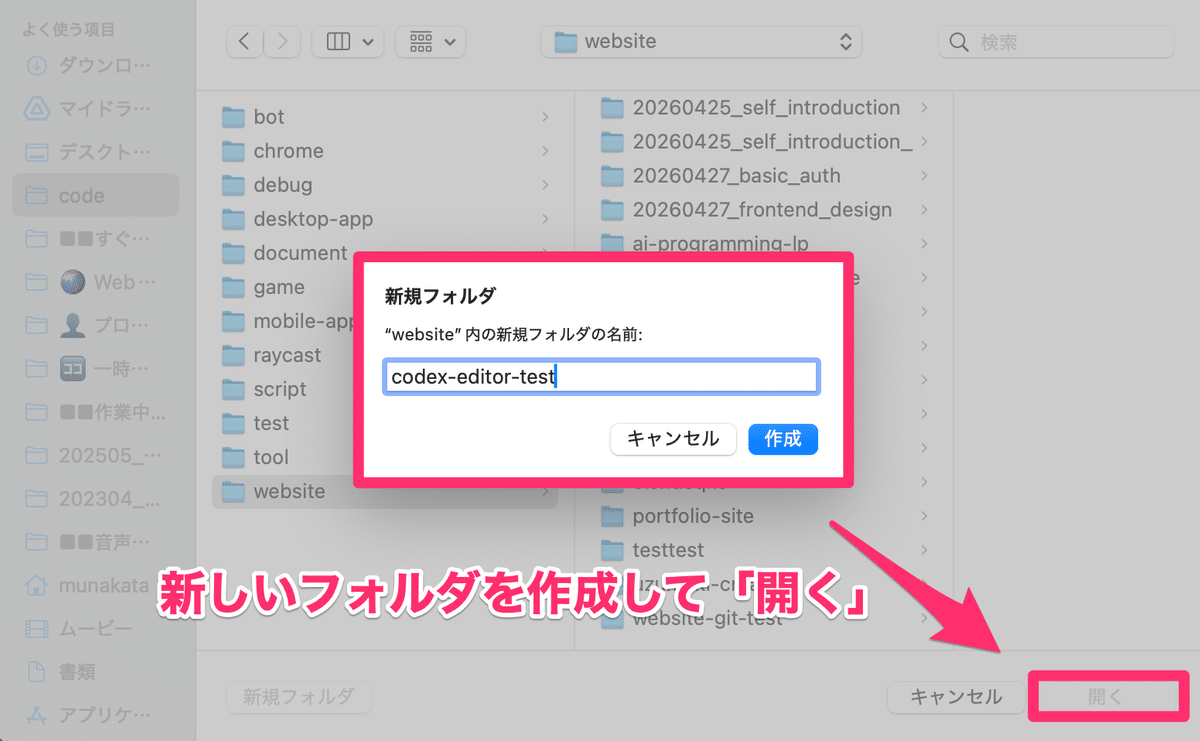Select the chrome folder
This screenshot has width=1200, height=741.
click(385, 151)
